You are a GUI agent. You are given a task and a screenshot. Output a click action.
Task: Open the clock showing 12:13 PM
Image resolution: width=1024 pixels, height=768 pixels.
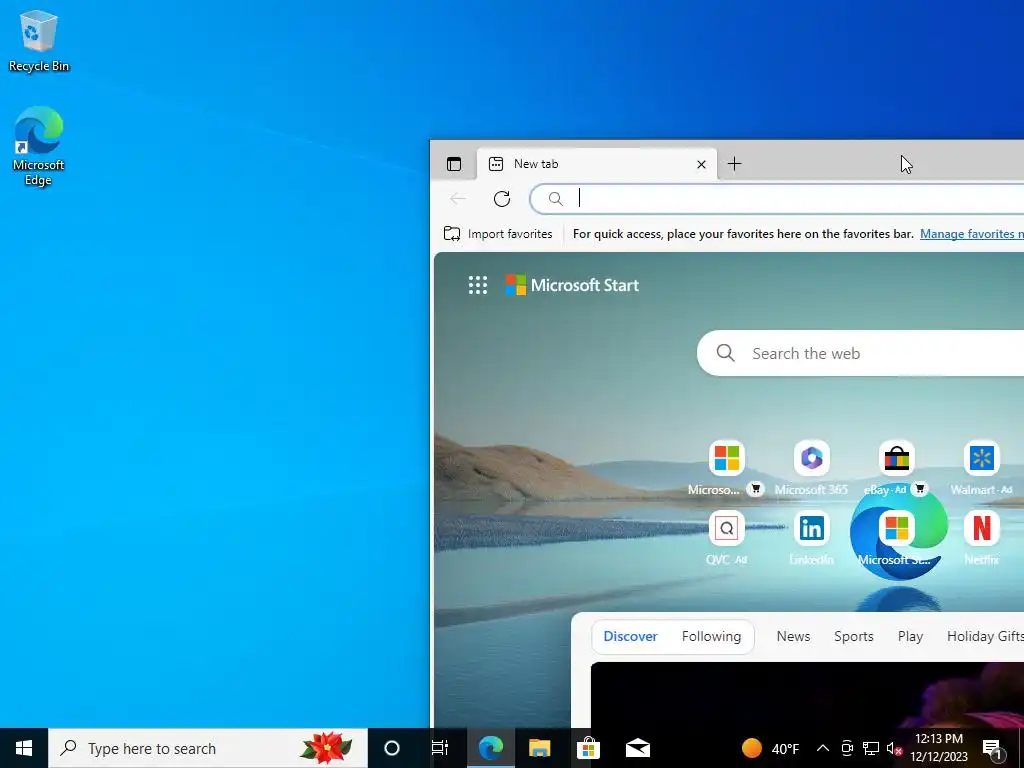[x=939, y=748]
